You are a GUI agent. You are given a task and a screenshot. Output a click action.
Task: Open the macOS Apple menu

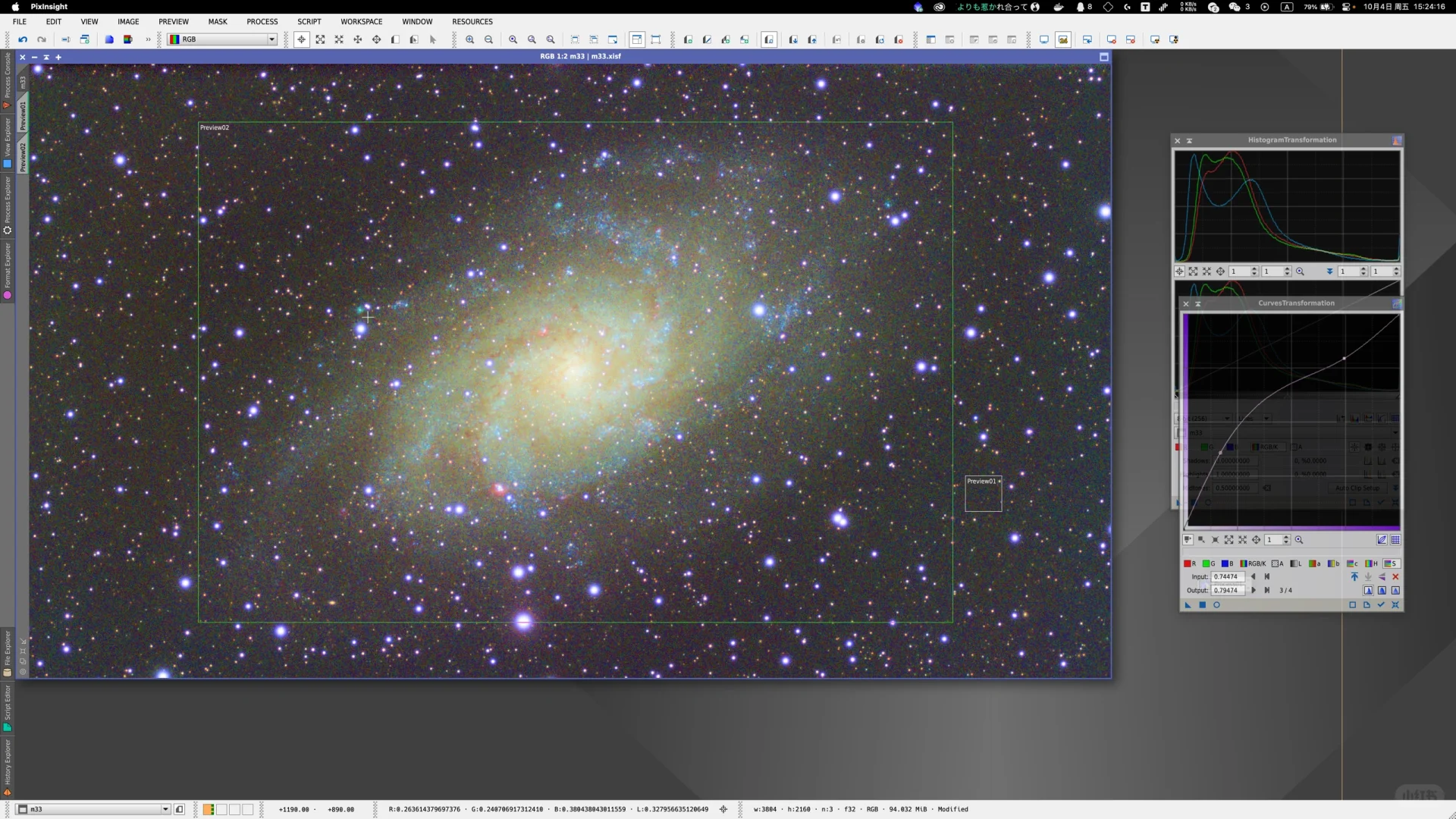click(15, 7)
